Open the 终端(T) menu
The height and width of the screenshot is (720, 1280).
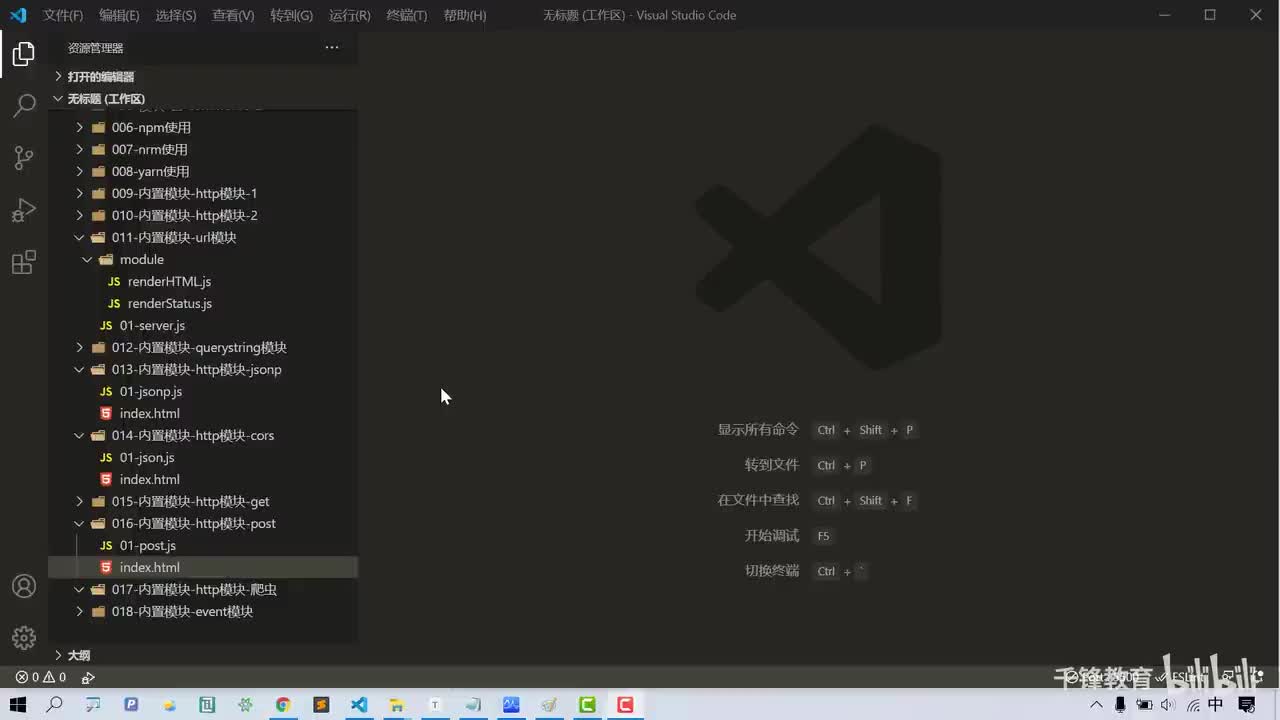(x=407, y=15)
